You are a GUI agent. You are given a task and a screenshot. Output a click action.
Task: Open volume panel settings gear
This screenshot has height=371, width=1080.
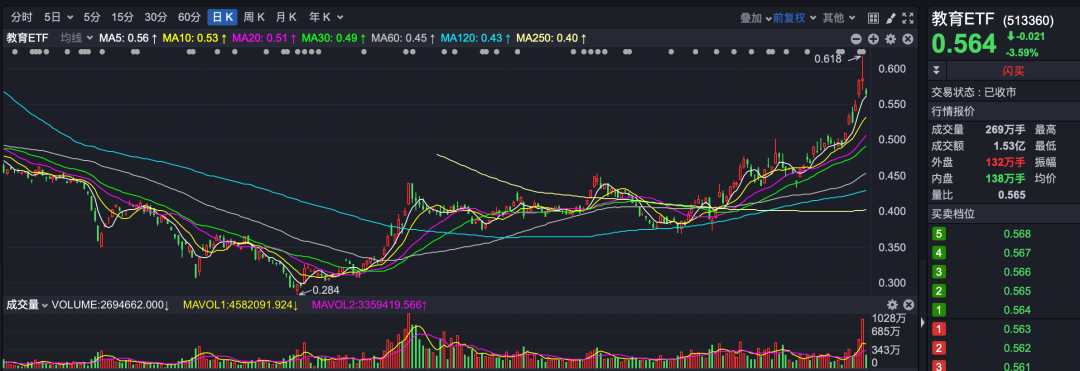tap(892, 304)
